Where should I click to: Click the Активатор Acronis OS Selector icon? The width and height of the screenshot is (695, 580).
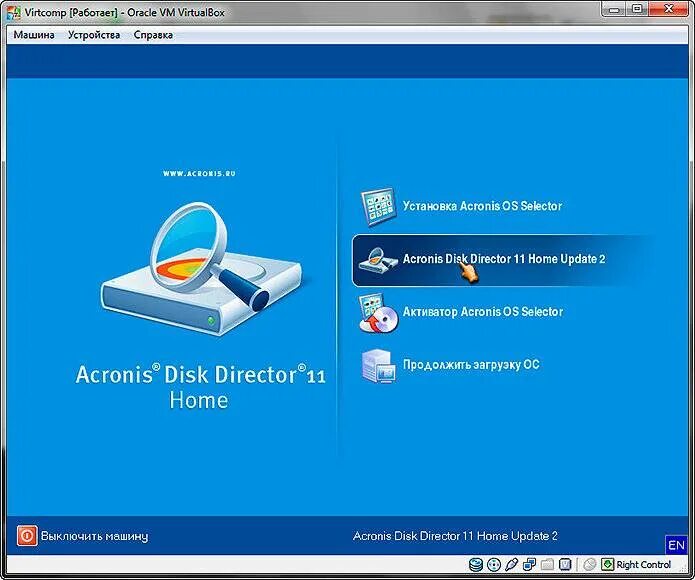click(x=378, y=313)
